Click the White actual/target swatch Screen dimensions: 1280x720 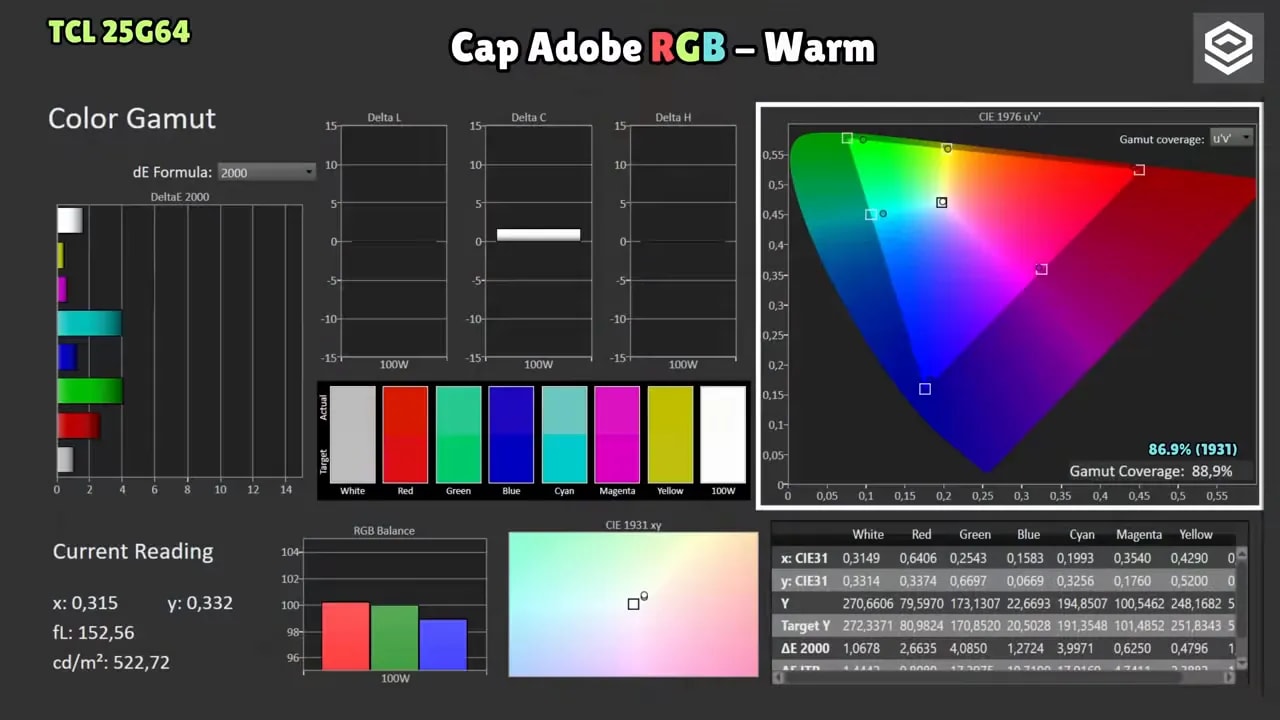pyautogui.click(x=353, y=435)
